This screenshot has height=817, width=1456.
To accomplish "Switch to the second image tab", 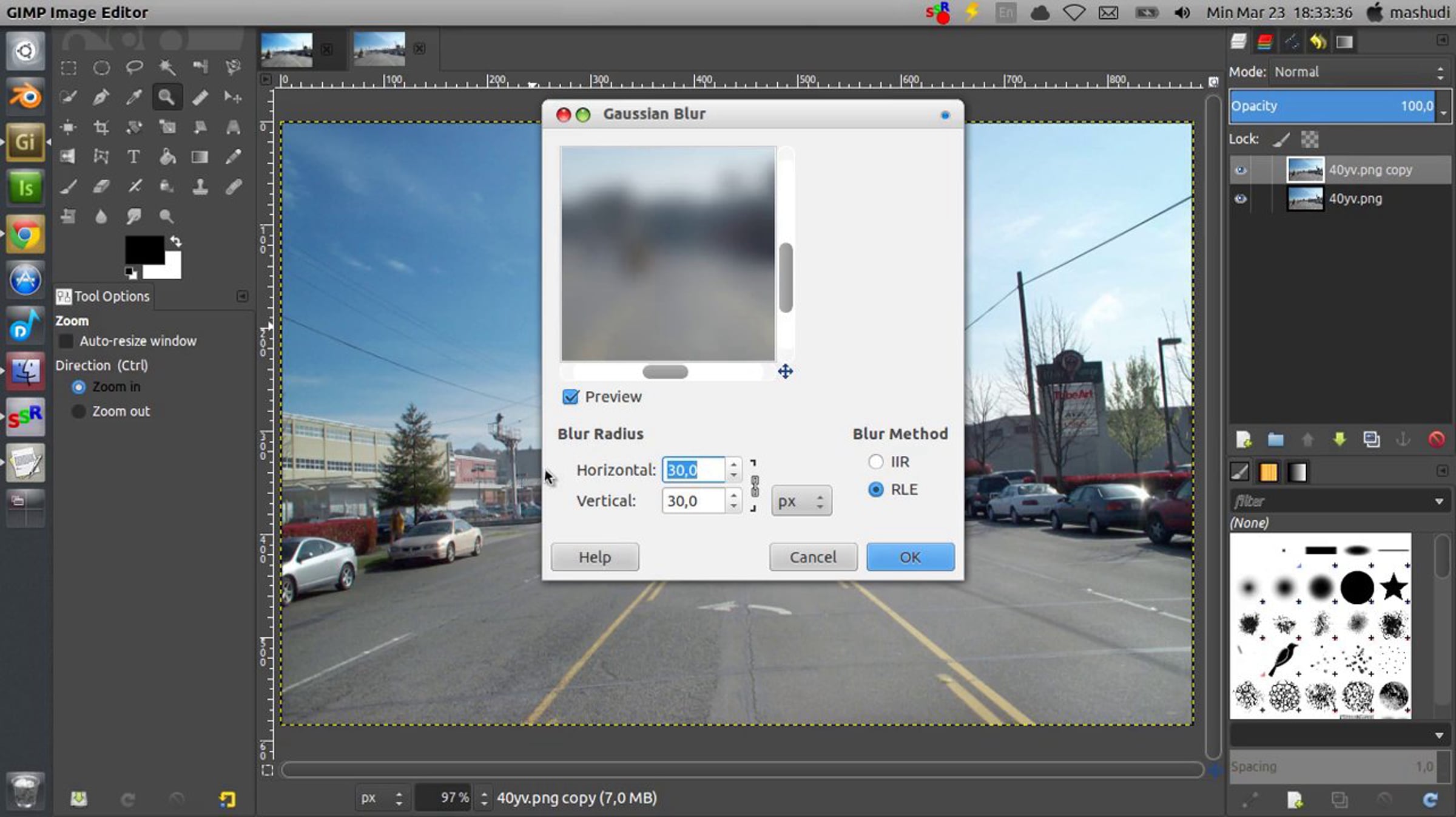I will (x=379, y=49).
